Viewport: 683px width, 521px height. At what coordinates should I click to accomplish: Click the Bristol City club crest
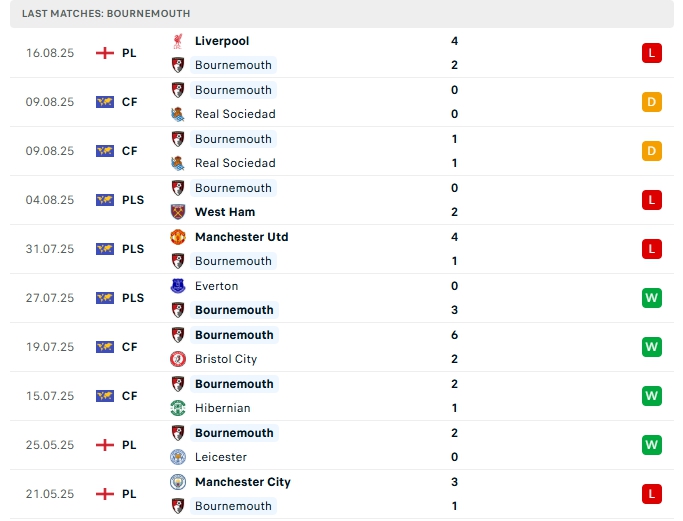178,359
